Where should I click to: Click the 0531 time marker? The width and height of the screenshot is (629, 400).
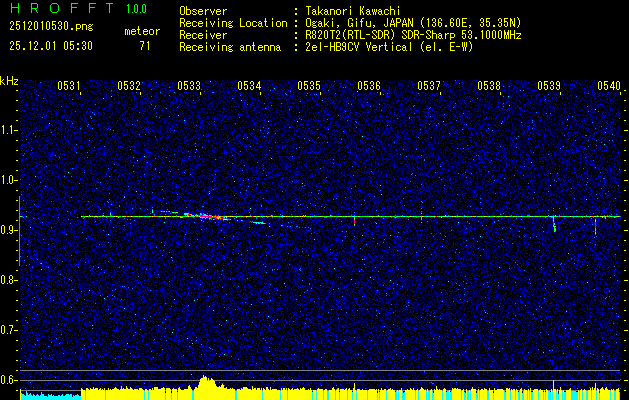tap(69, 85)
